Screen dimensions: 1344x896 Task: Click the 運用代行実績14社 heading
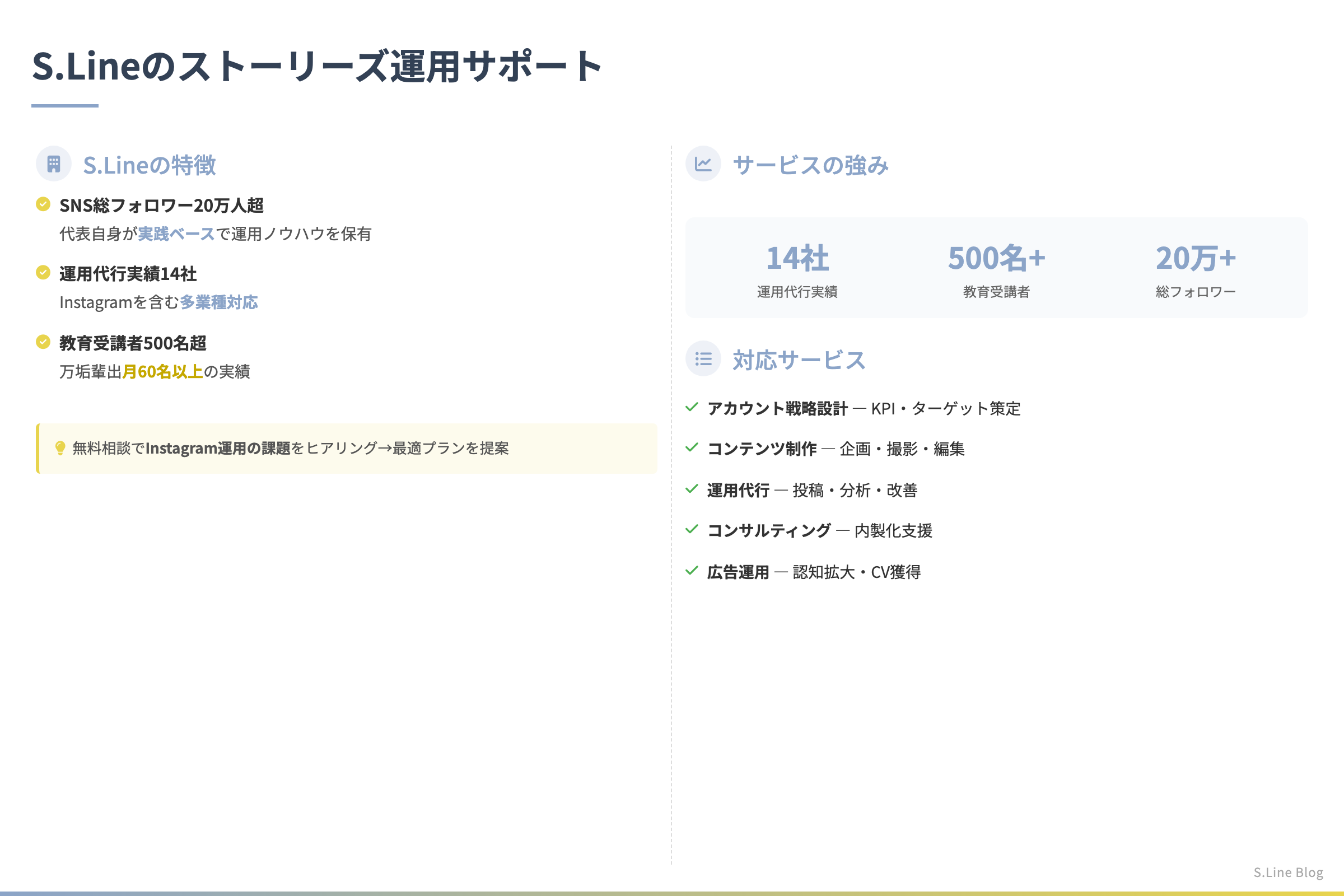(x=128, y=274)
